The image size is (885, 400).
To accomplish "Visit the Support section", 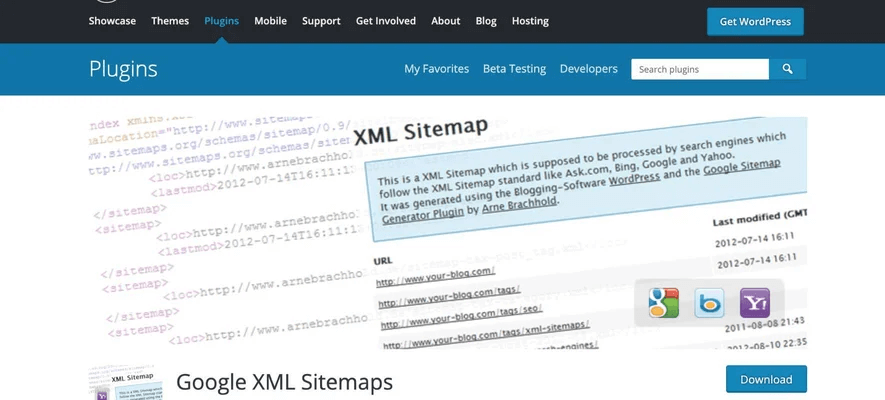I will click(x=321, y=21).
